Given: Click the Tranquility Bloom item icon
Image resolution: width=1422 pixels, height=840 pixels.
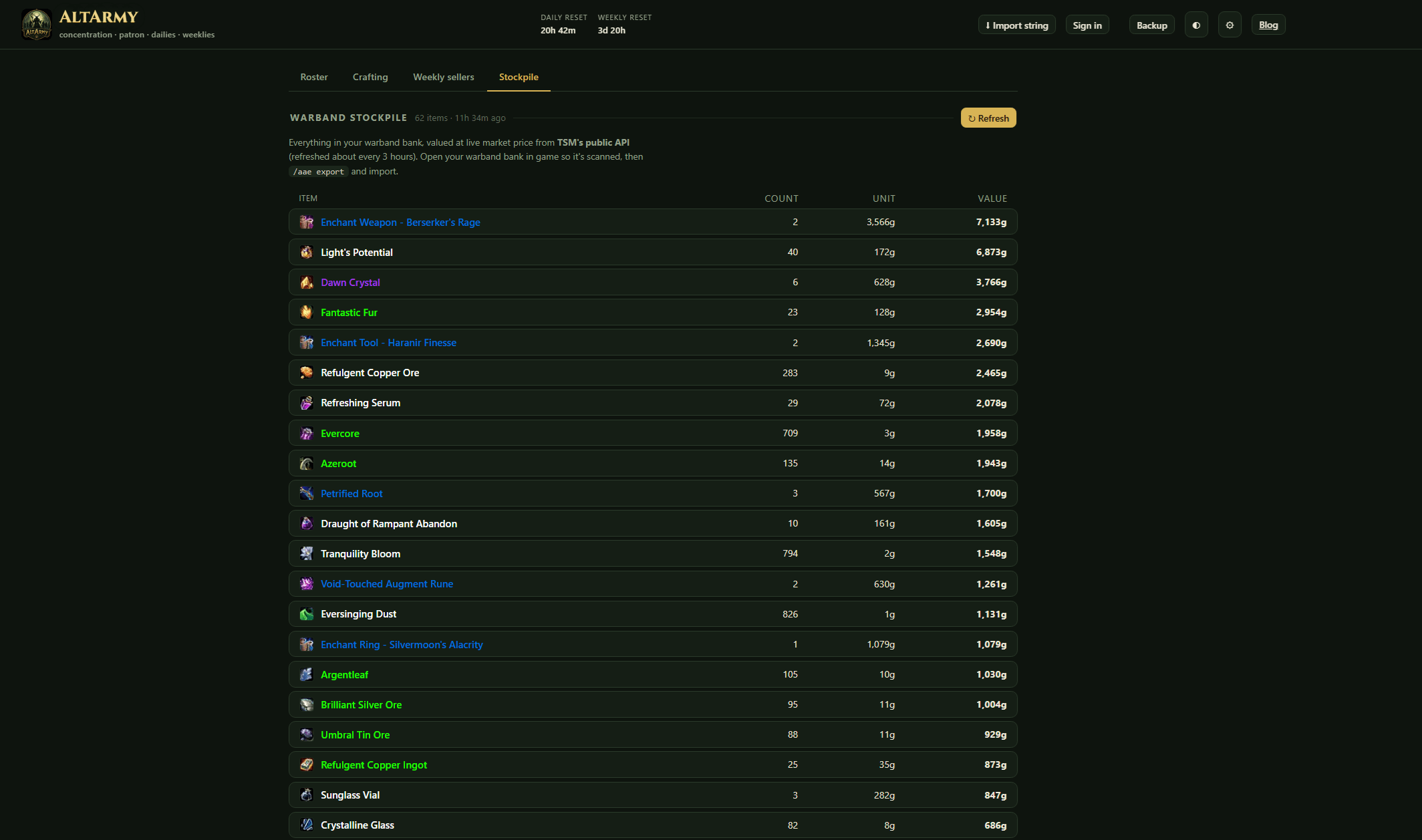Looking at the screenshot, I should tap(307, 553).
